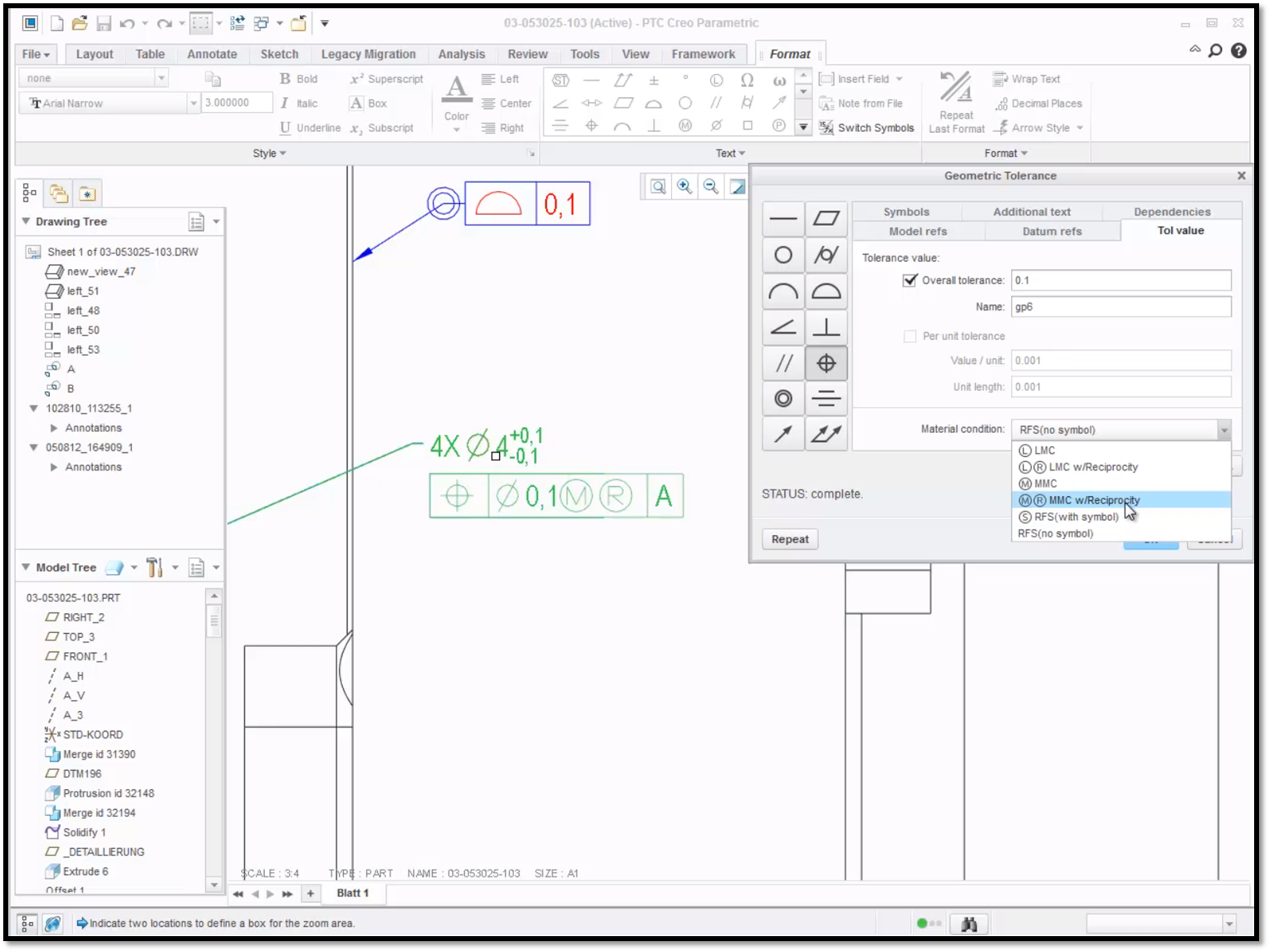The width and height of the screenshot is (1270, 952).
Task: Click the text height field 3.000000
Action: 238,103
